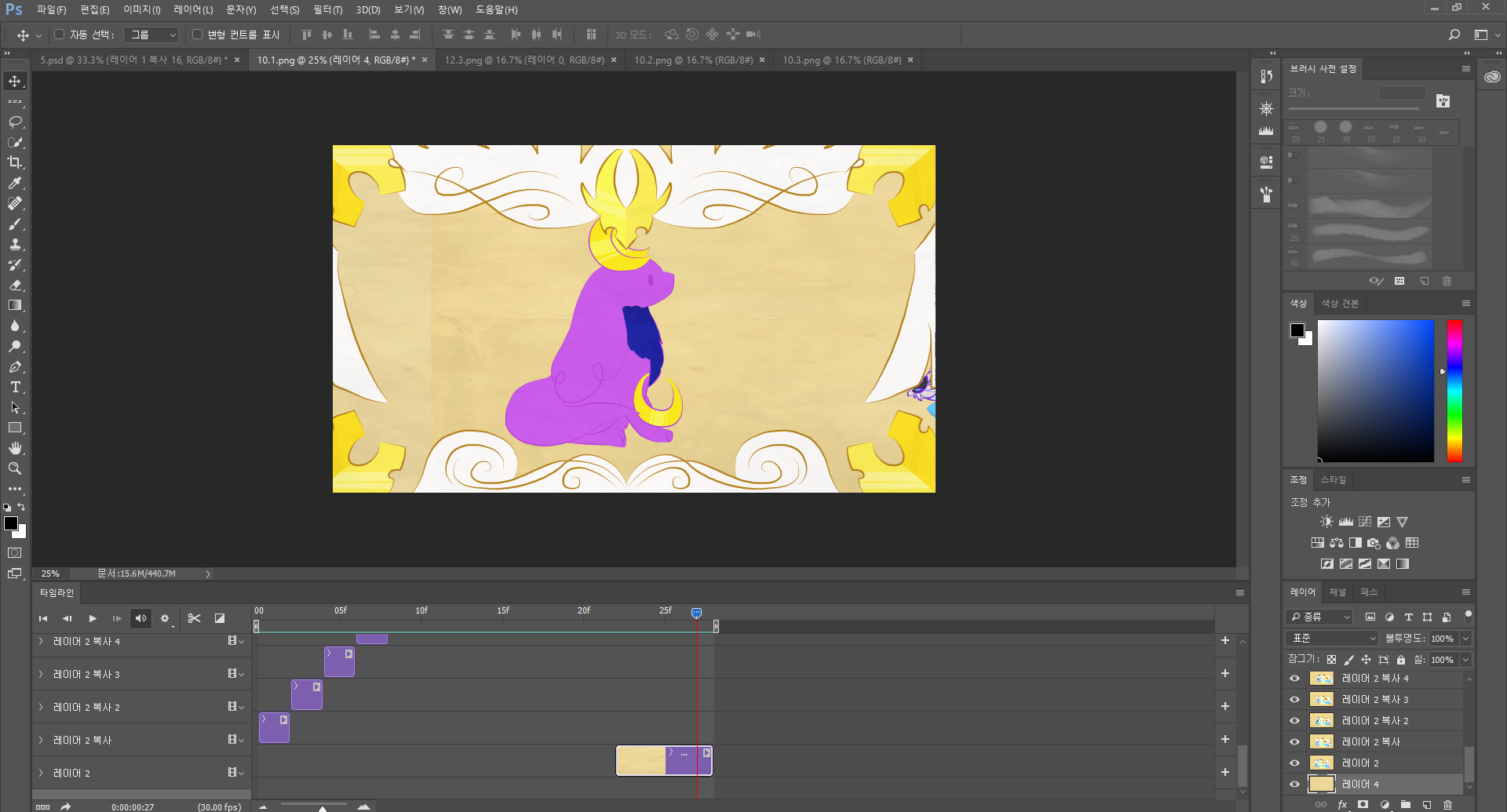Open layer style fx menu

(1342, 804)
